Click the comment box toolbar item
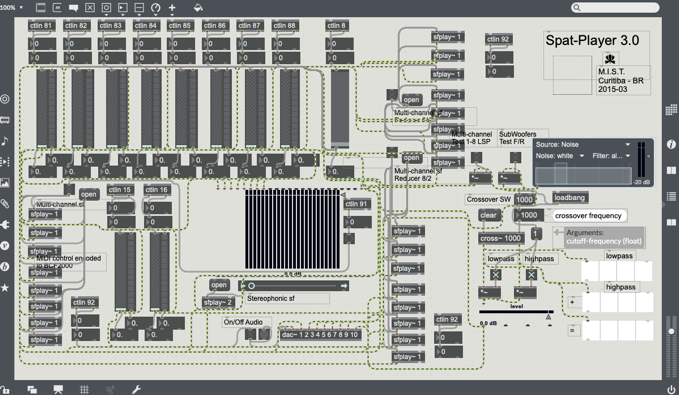 [x=73, y=7]
